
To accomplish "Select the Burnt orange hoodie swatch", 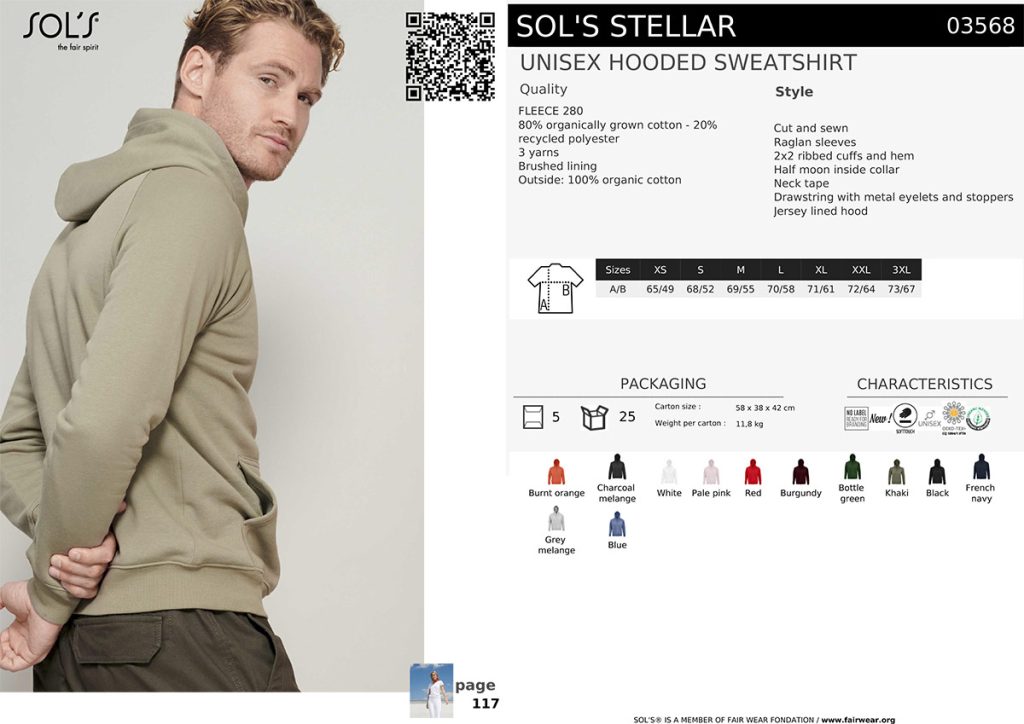I will pyautogui.click(x=556, y=471).
